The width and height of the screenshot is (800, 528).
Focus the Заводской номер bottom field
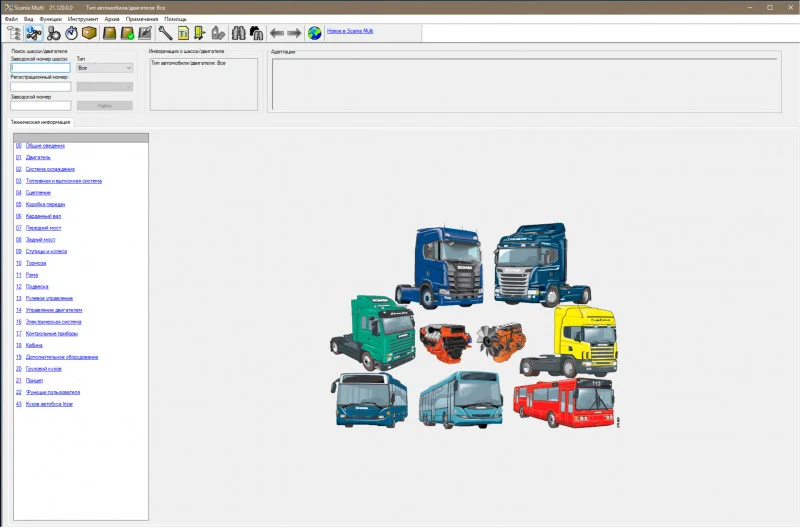point(41,106)
